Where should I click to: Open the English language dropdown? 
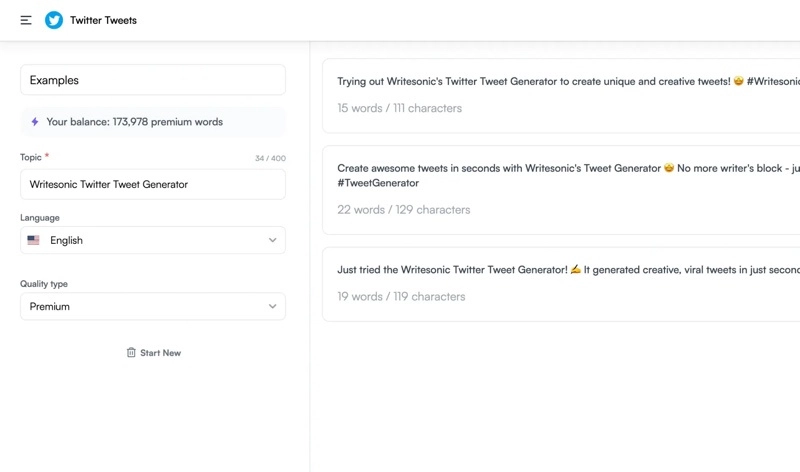152,240
